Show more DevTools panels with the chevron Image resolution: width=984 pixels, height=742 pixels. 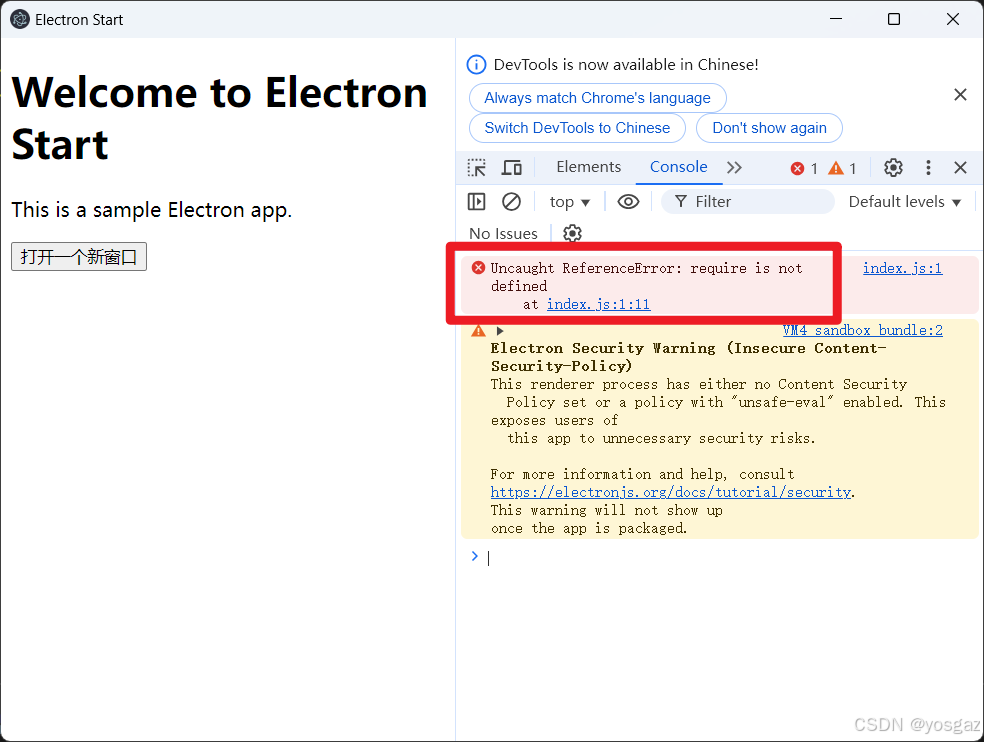(x=734, y=167)
